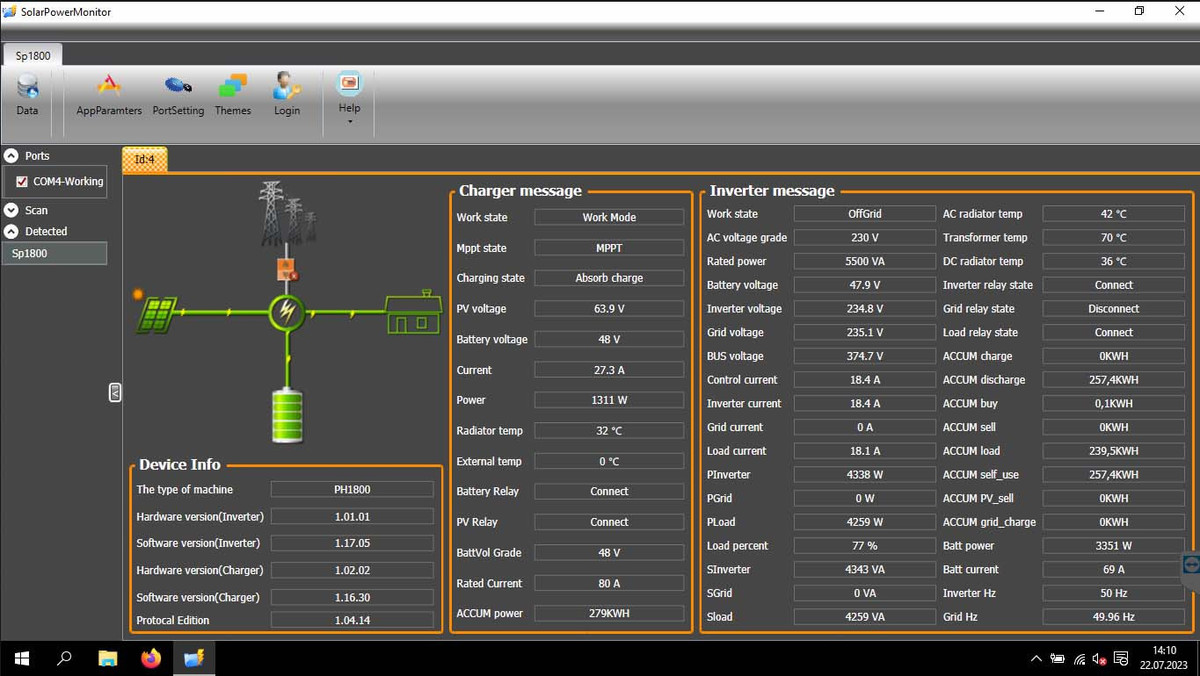Select Sp1800 in the Detected list
The width and height of the screenshot is (1200, 676).
pos(54,254)
